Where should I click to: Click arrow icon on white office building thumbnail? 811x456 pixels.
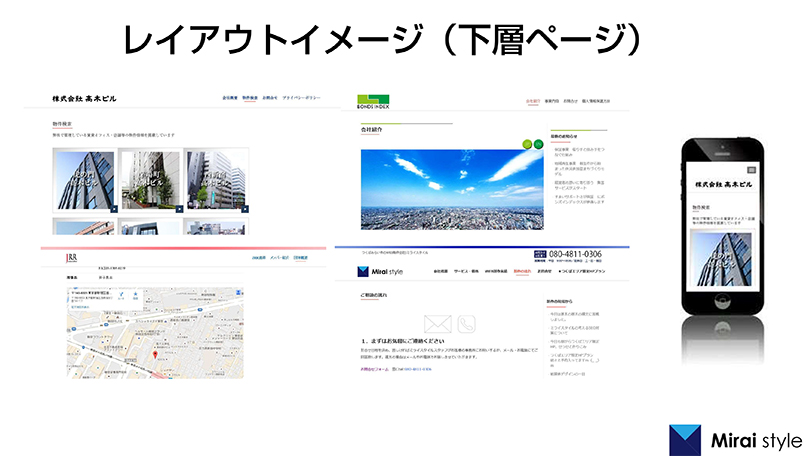click(x=245, y=209)
